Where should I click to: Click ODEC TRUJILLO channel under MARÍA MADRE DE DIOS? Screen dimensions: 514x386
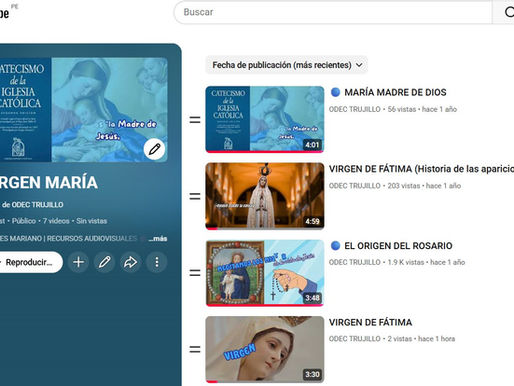pyautogui.click(x=355, y=109)
